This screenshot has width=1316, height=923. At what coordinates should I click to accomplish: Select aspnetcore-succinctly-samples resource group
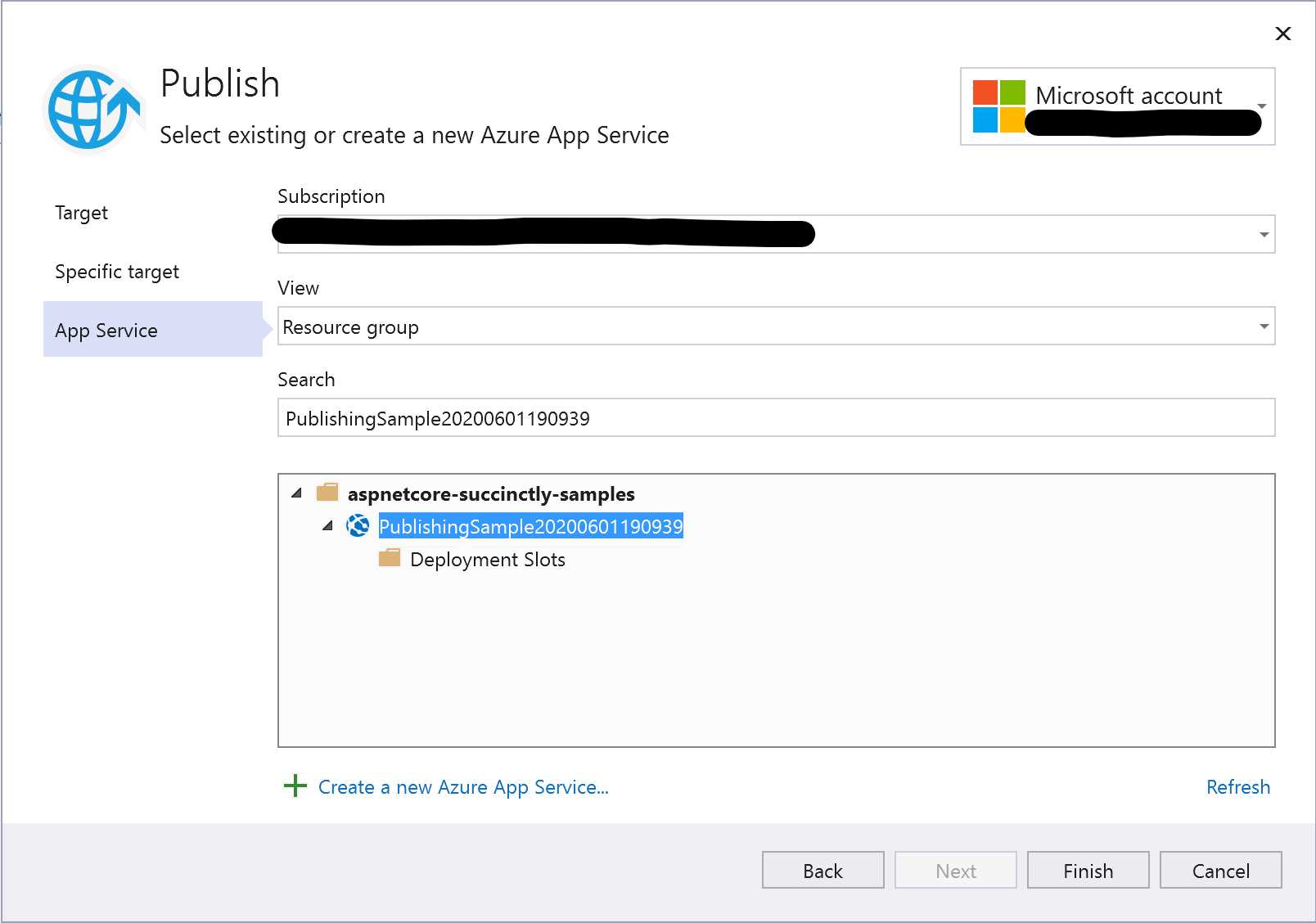click(x=491, y=494)
